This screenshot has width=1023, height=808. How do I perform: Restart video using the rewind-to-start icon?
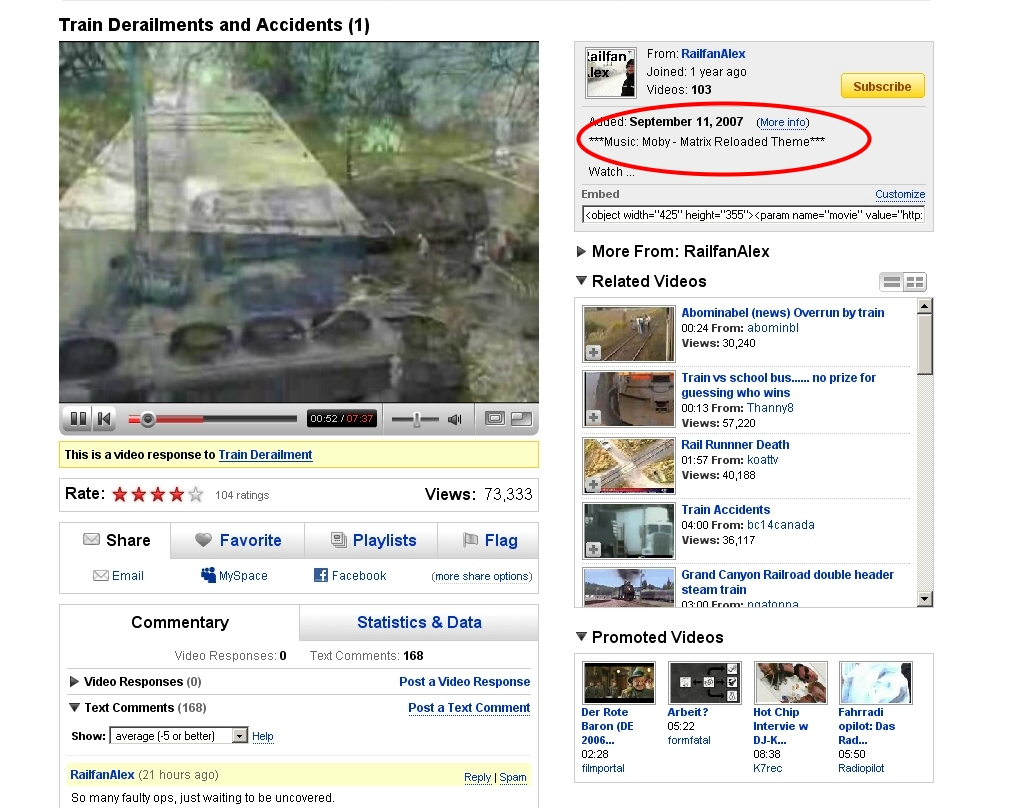point(104,419)
